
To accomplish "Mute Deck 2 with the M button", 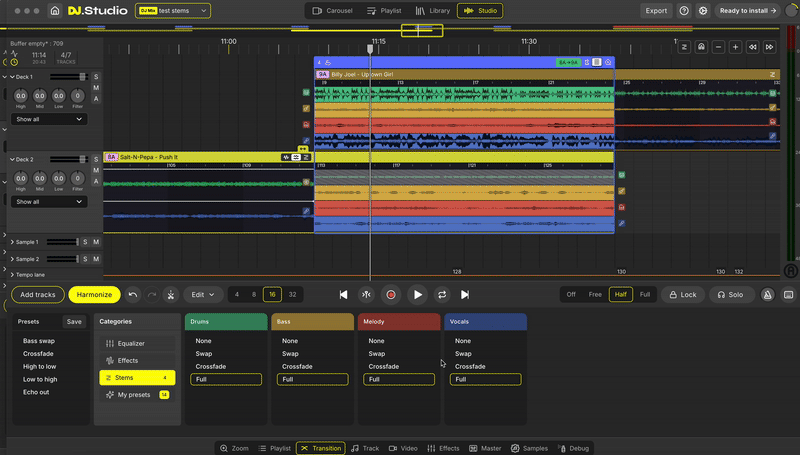I will point(96,171).
